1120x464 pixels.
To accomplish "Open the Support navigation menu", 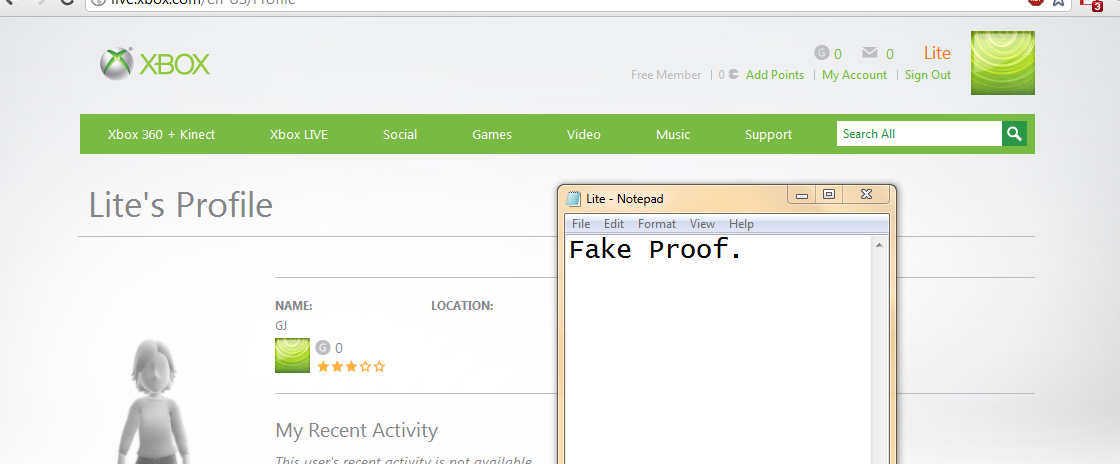I will point(768,134).
